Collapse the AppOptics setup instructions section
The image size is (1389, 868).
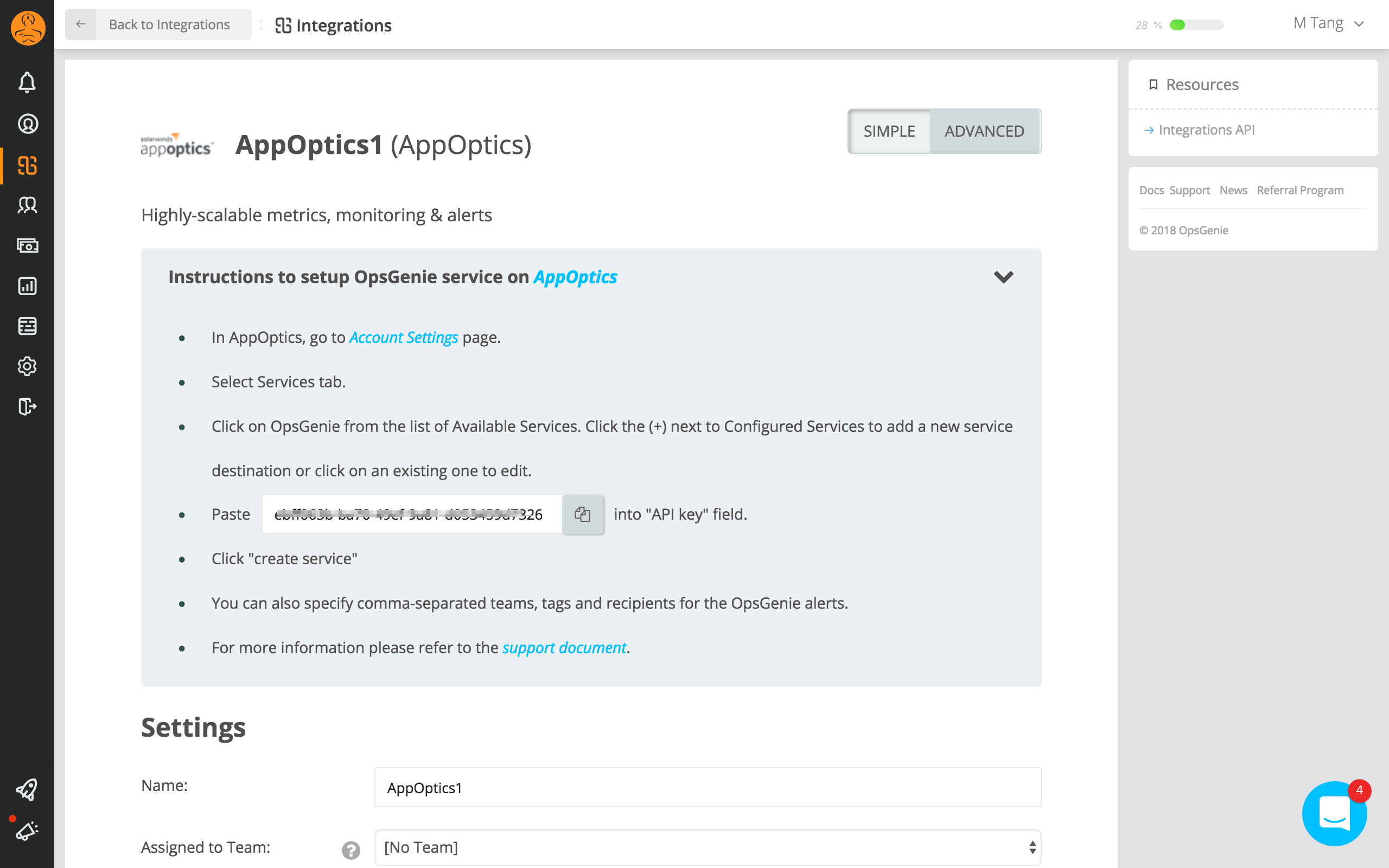[x=1003, y=276]
